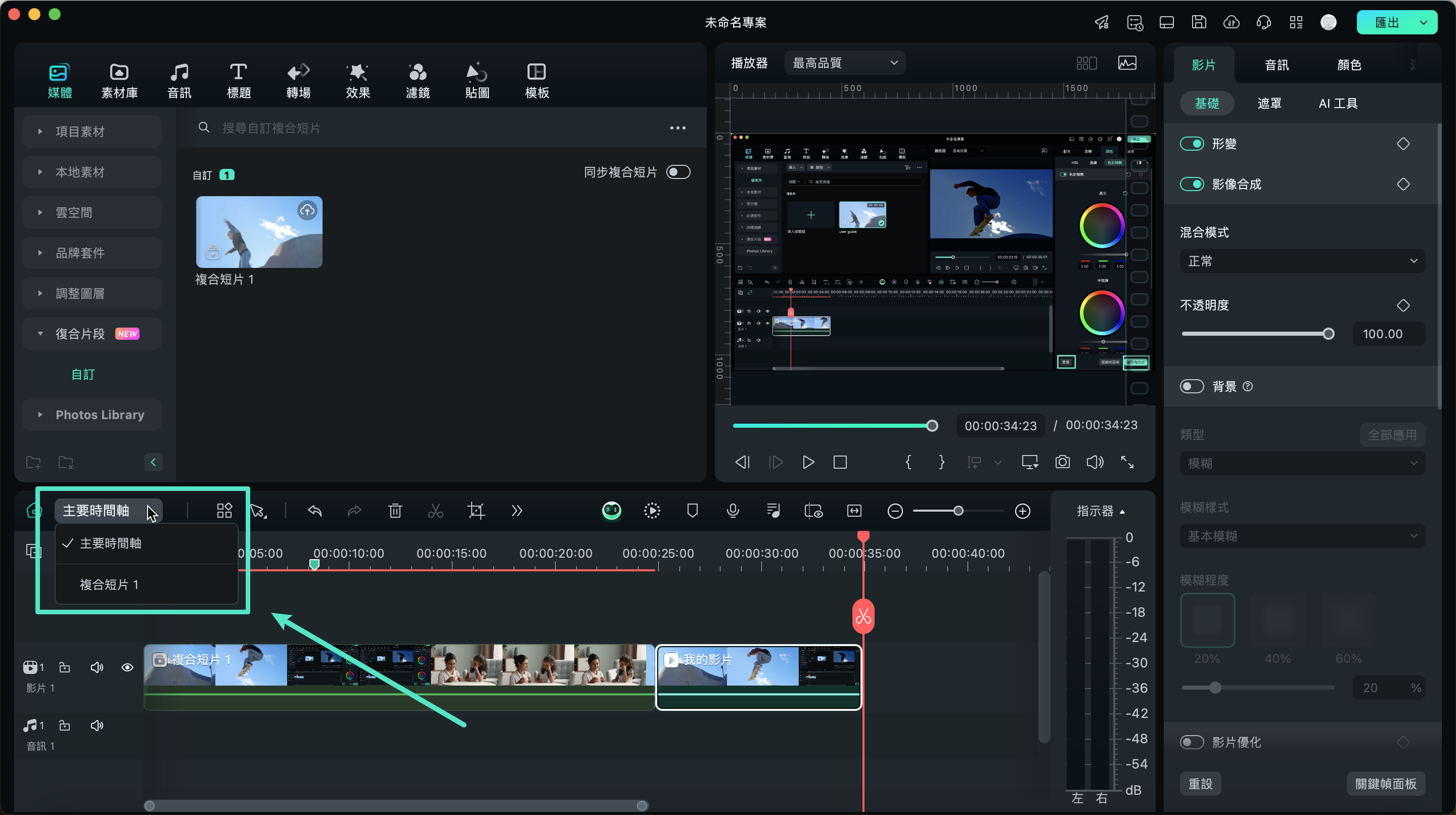Click the play button in player

pyautogui.click(x=808, y=462)
